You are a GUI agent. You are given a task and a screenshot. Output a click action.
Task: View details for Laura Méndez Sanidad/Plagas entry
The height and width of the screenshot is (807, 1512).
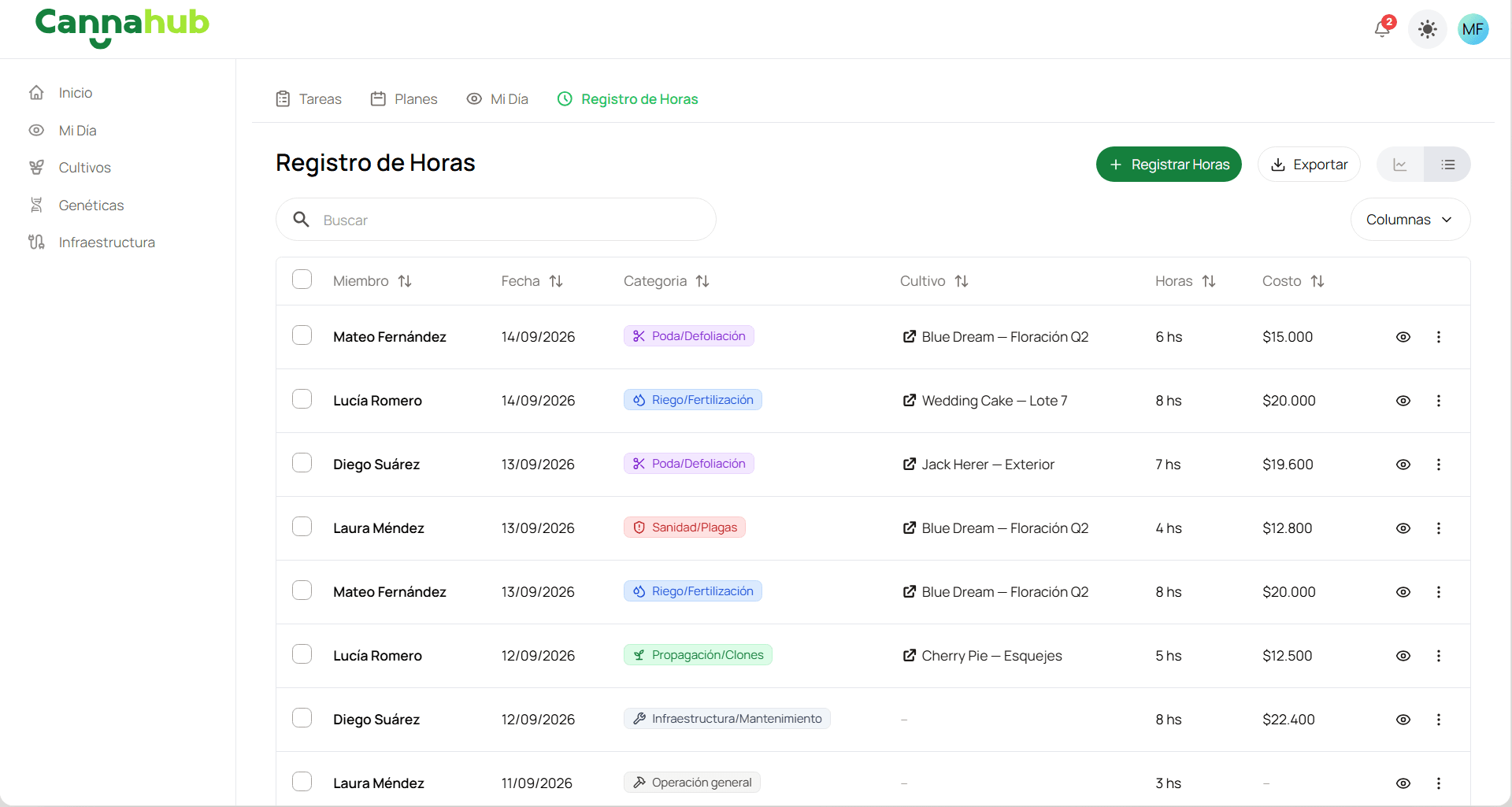pos(1403,528)
